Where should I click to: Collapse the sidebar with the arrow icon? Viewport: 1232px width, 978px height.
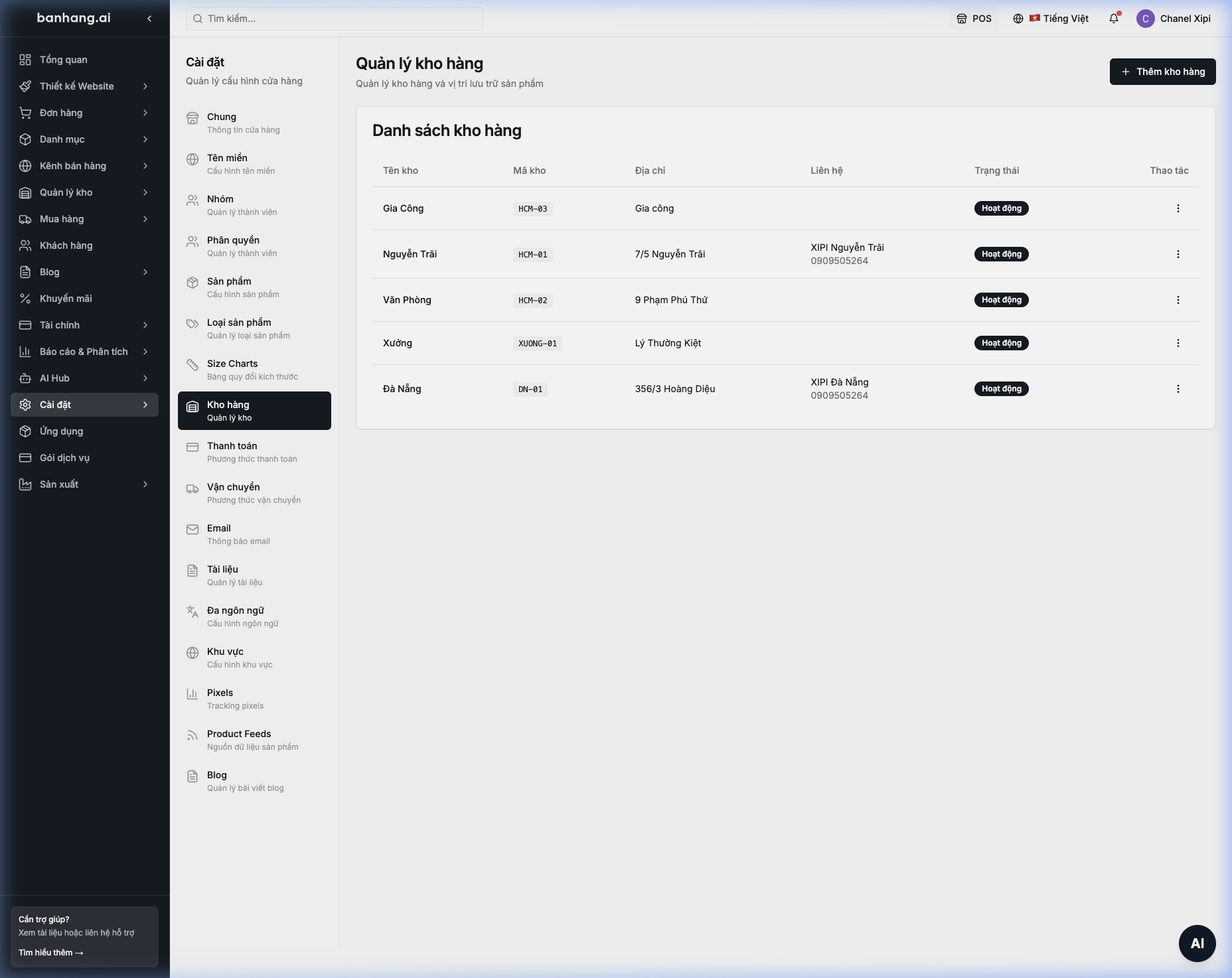(x=149, y=19)
